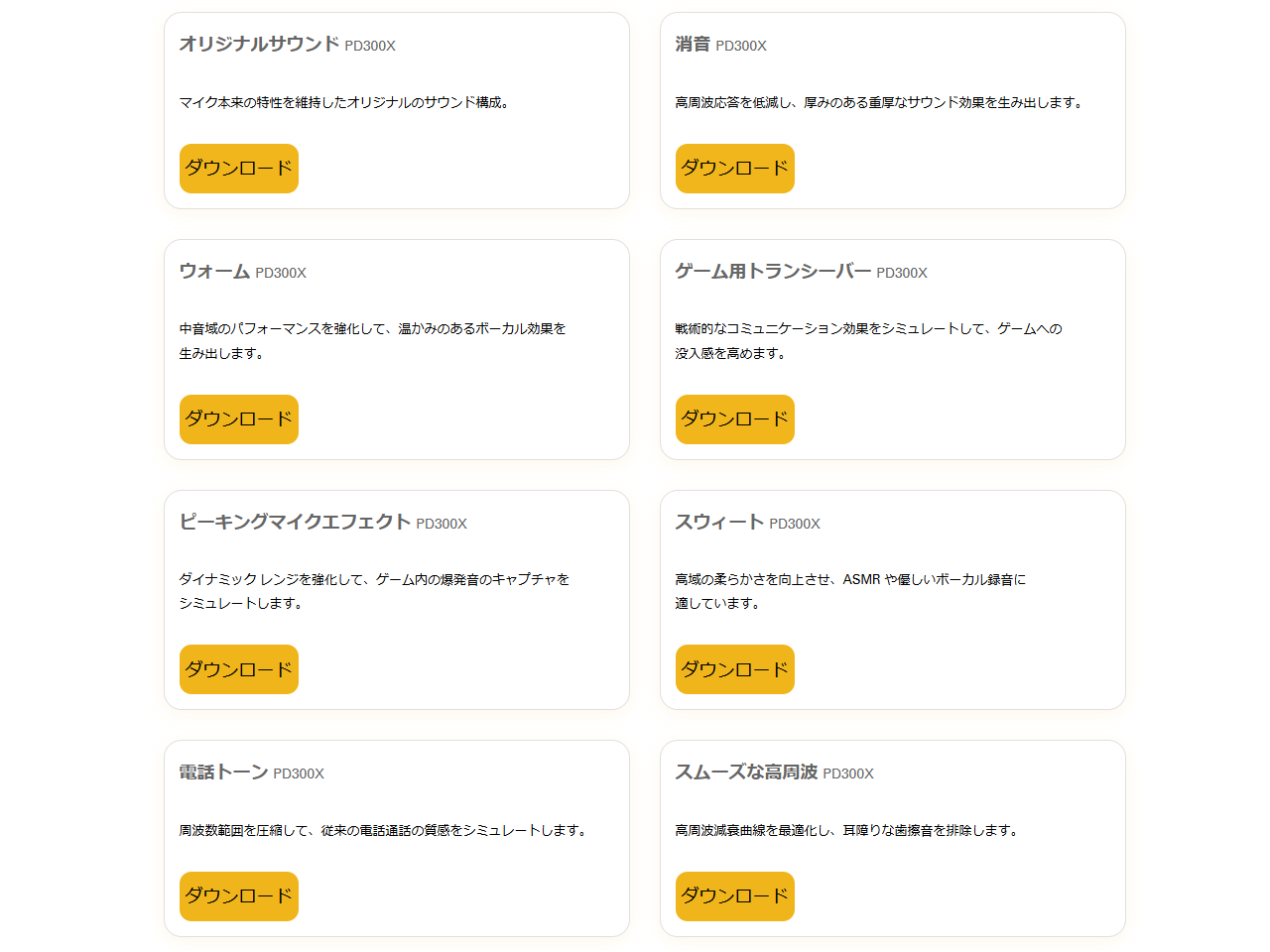The height and width of the screenshot is (952, 1270).
Task: Select the 電話トーン card title
Action: tap(223, 773)
